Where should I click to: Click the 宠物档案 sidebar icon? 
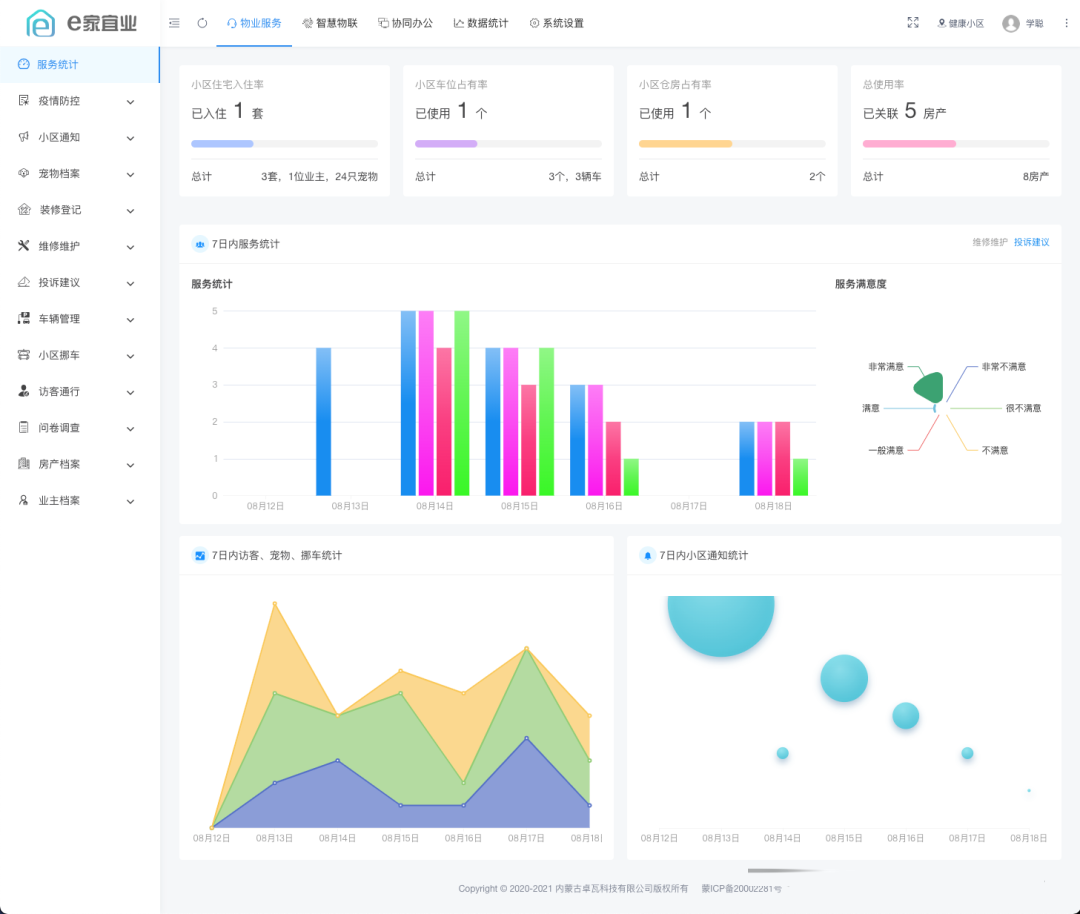(23, 173)
